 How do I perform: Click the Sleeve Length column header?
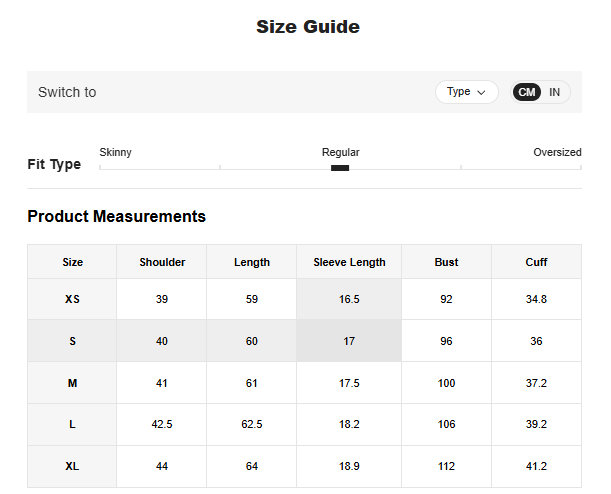pos(349,262)
